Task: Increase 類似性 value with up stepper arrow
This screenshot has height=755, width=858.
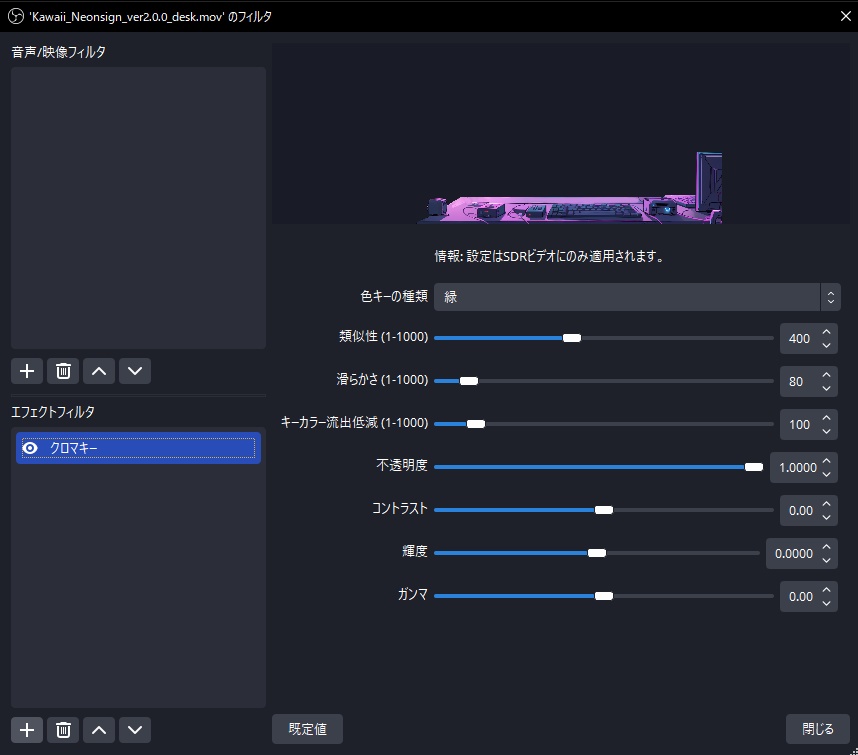Action: 827,332
